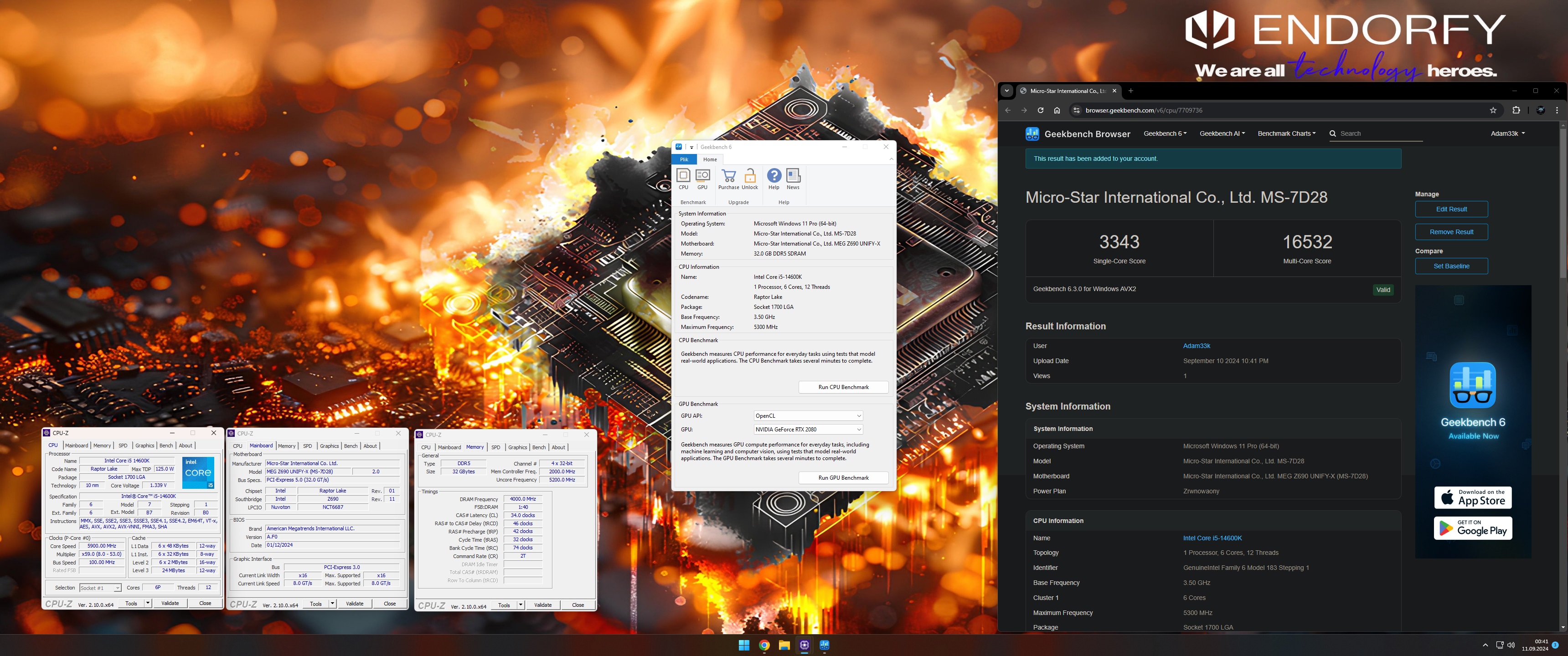Click Close in the Memory CPU-Z window

click(x=578, y=605)
